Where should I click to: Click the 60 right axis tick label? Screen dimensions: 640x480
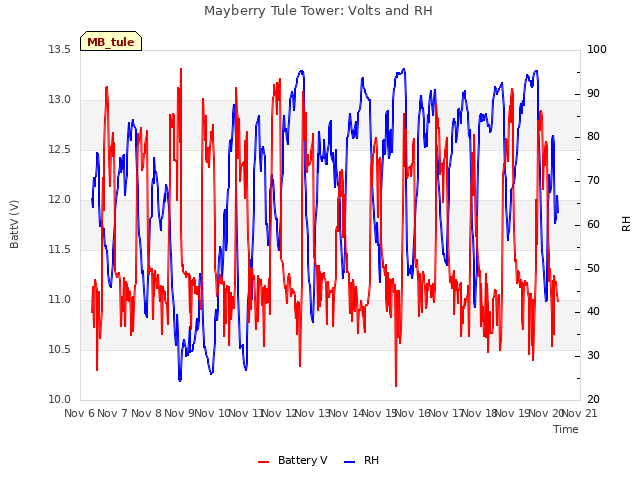pyautogui.click(x=593, y=224)
